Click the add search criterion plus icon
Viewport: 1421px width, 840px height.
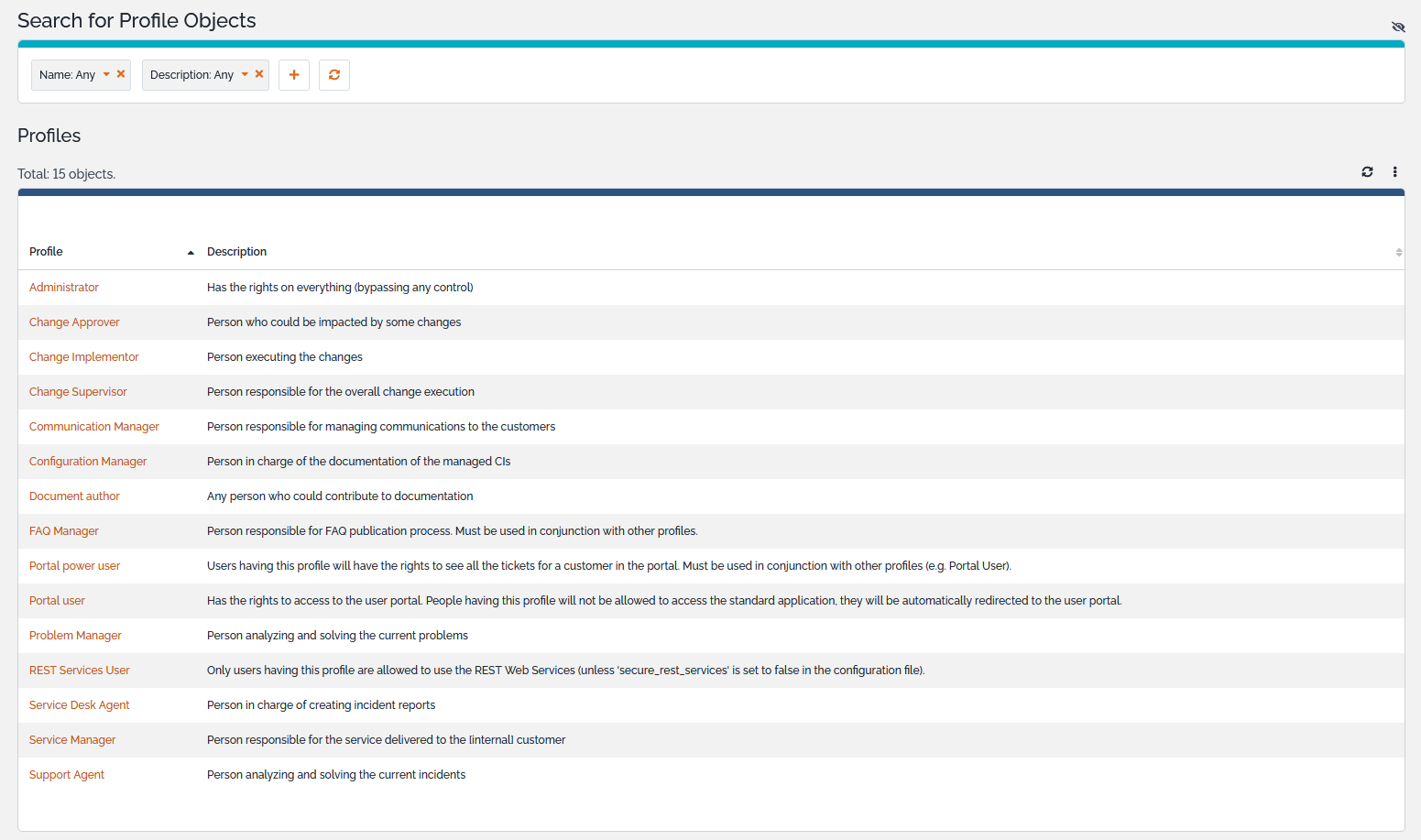294,75
